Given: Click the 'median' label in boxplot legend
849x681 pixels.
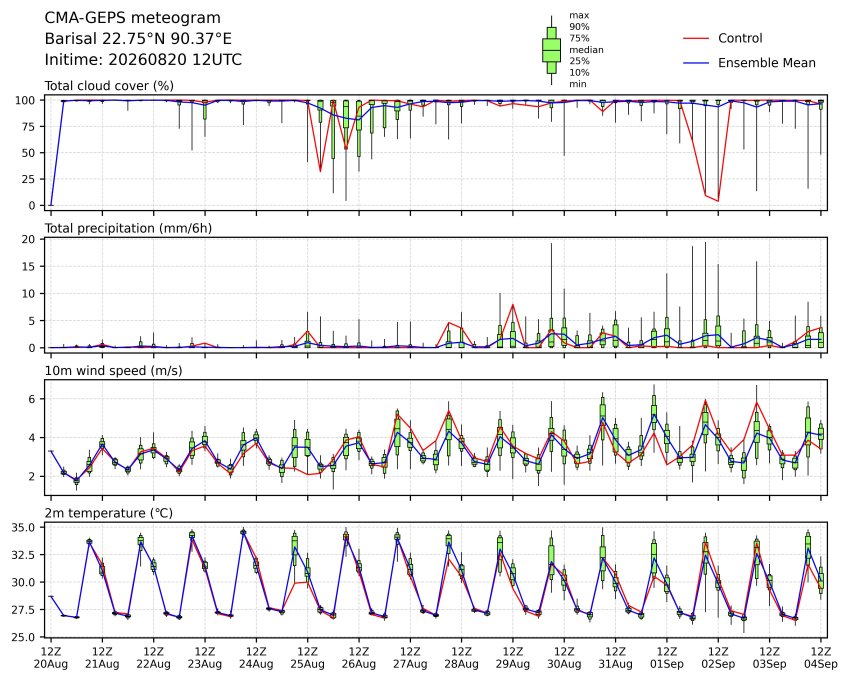Looking at the screenshot, I should point(586,50).
